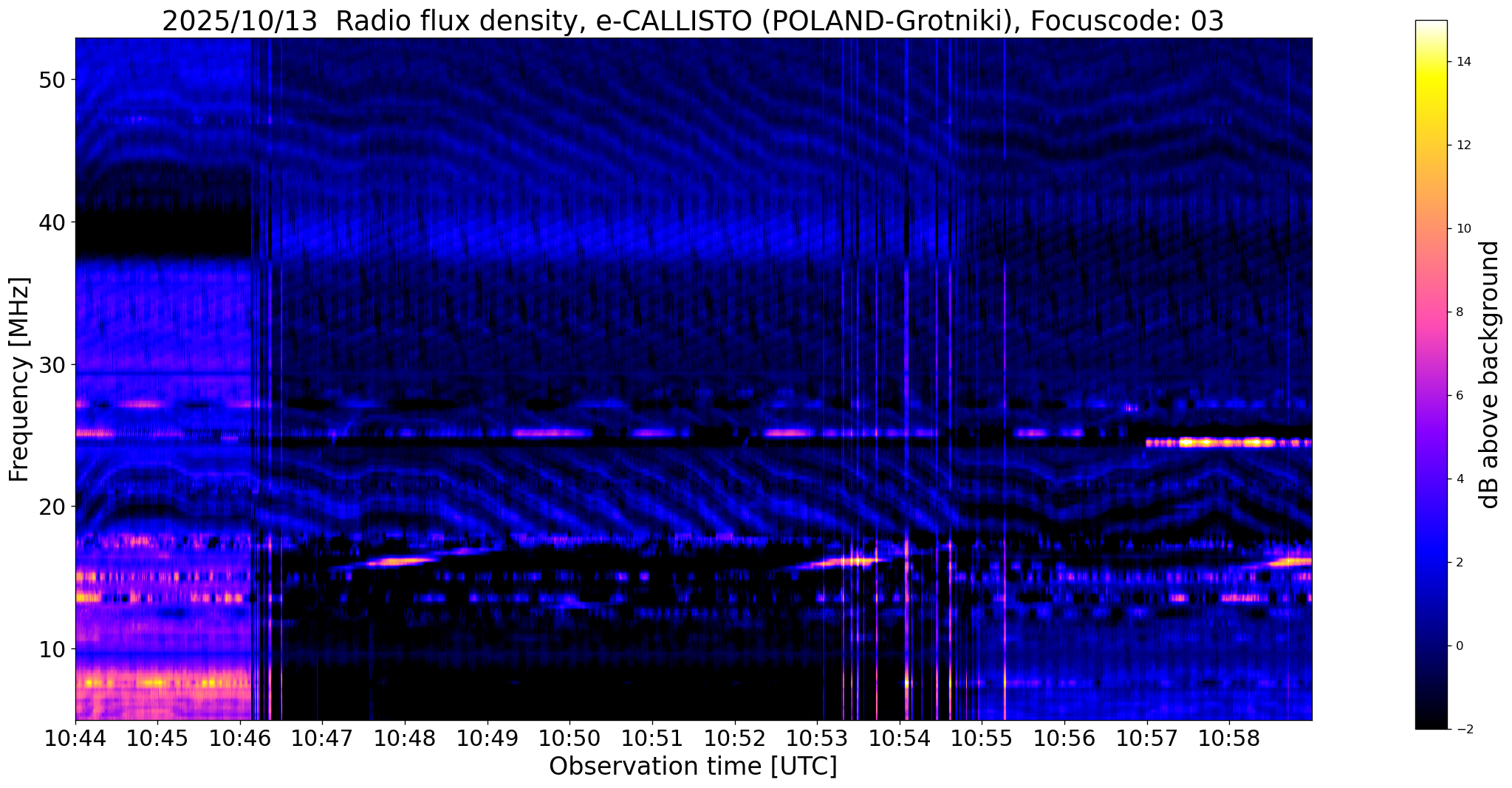Click the 10:48 time tick label
This screenshot has width=1512, height=788.
405,739
